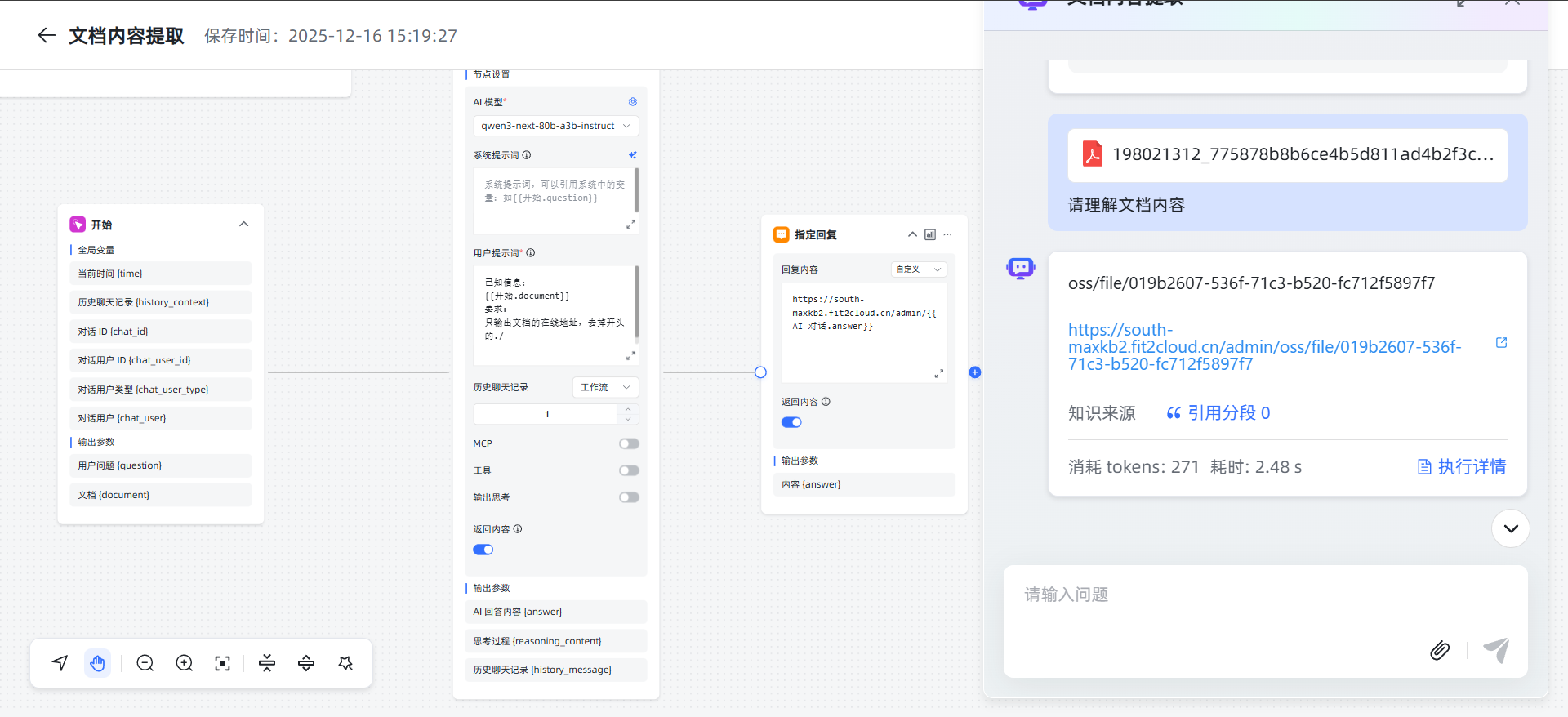Image resolution: width=1568 pixels, height=717 pixels.
Task: Open the 自定义 reply content dropdown
Action: click(918, 269)
